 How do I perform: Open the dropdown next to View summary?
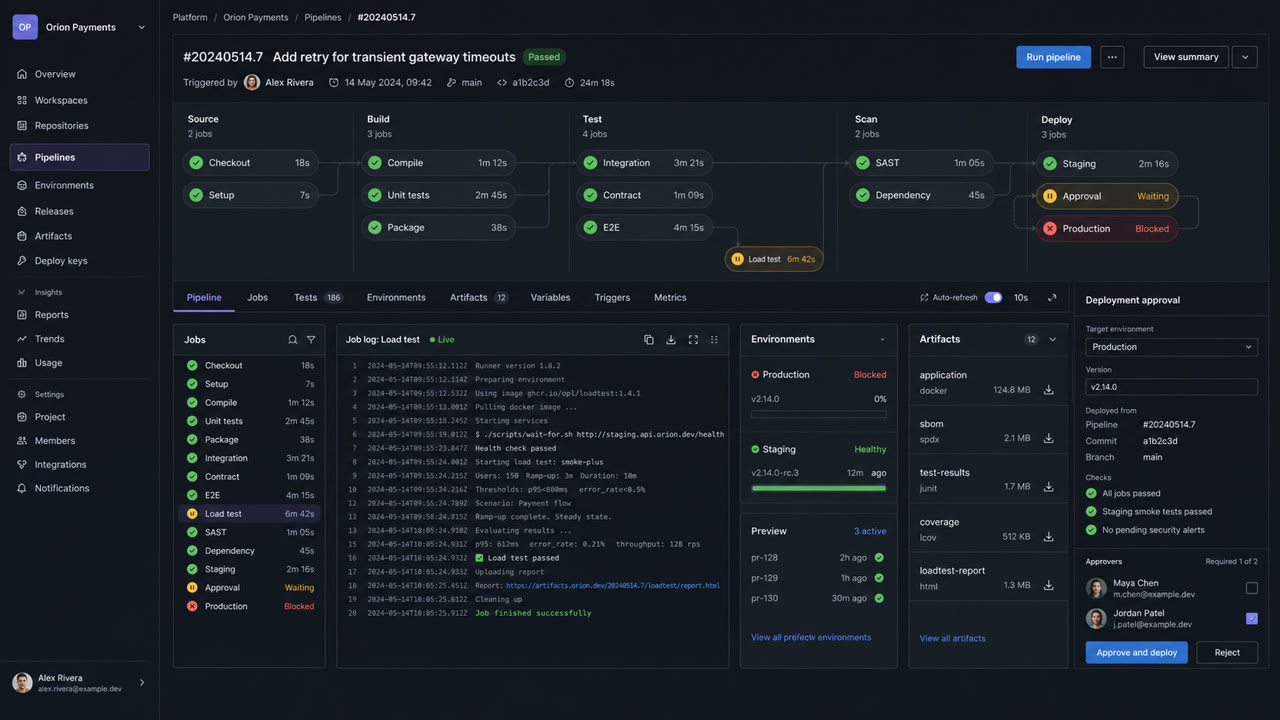coord(1245,57)
